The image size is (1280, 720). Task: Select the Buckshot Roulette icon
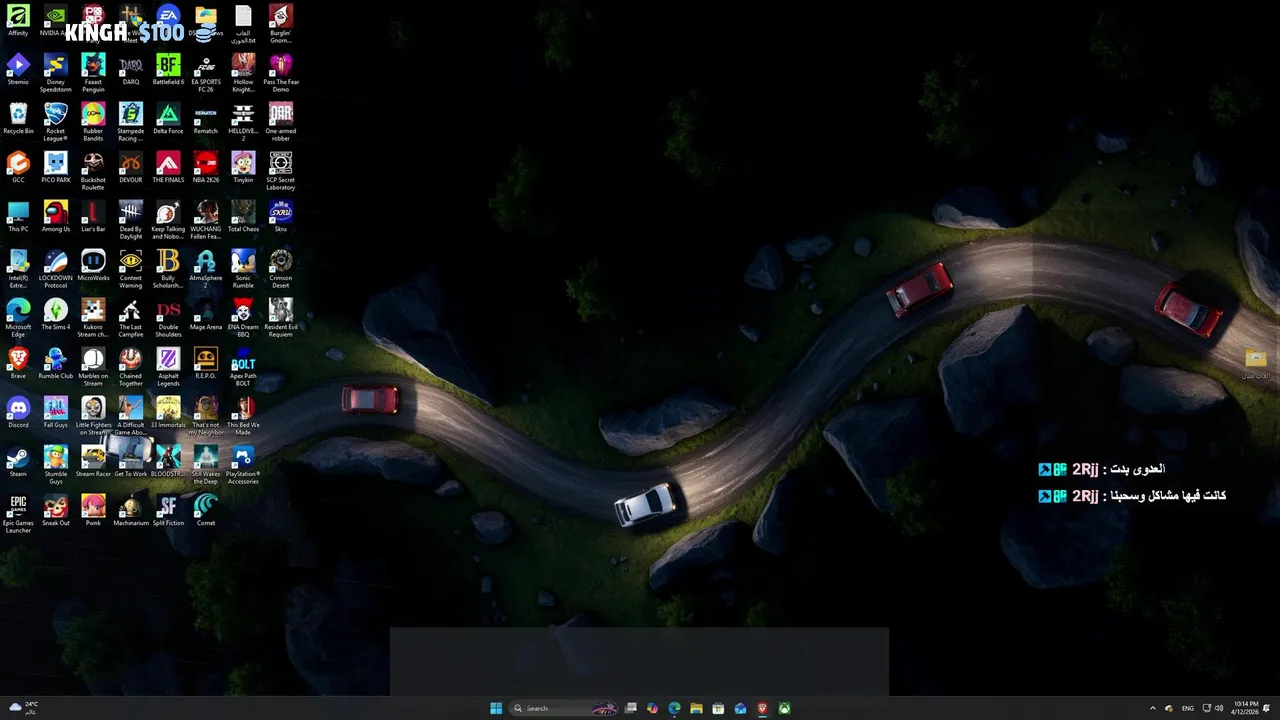pos(93,170)
